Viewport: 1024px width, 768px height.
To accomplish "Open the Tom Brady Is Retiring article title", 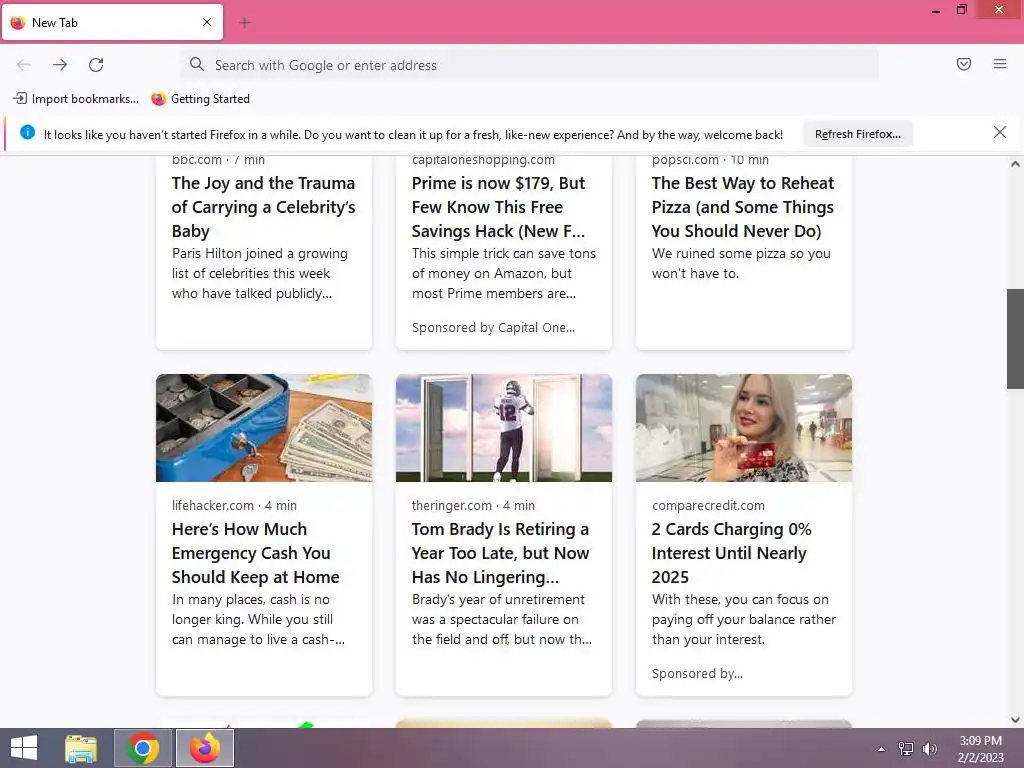I will 500,553.
